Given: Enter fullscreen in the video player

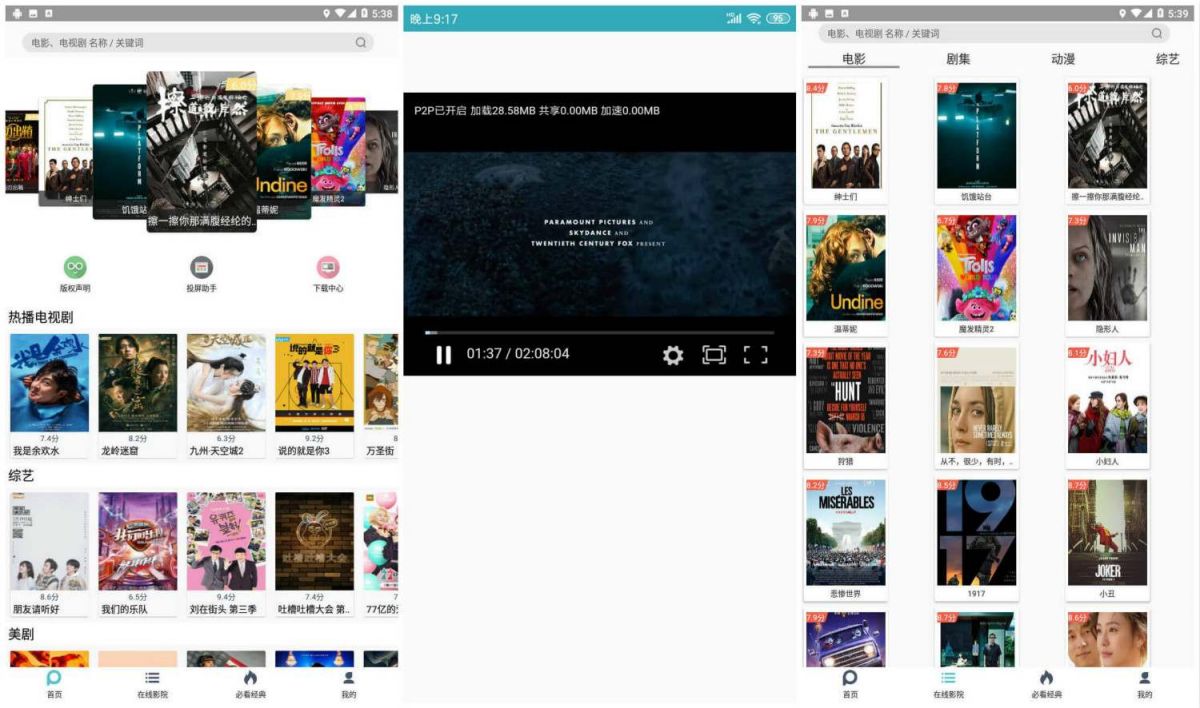Looking at the screenshot, I should (x=756, y=355).
